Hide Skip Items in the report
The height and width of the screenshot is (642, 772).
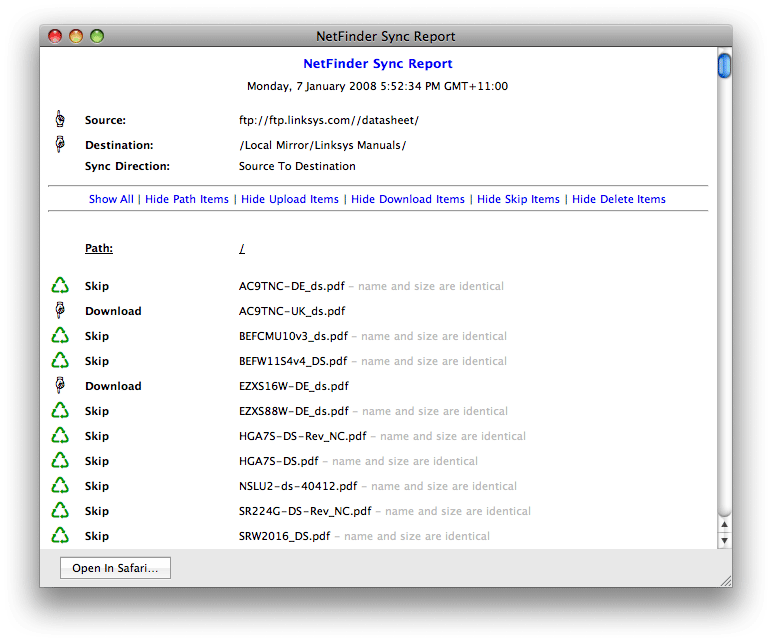(x=518, y=199)
